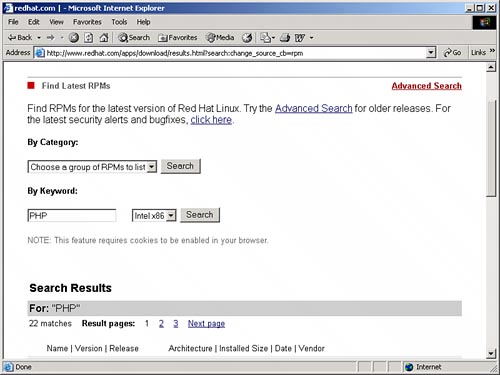This screenshot has height=375, width=500.
Task: Expand the Intel x86 architecture dropdown
Action: tap(171, 216)
